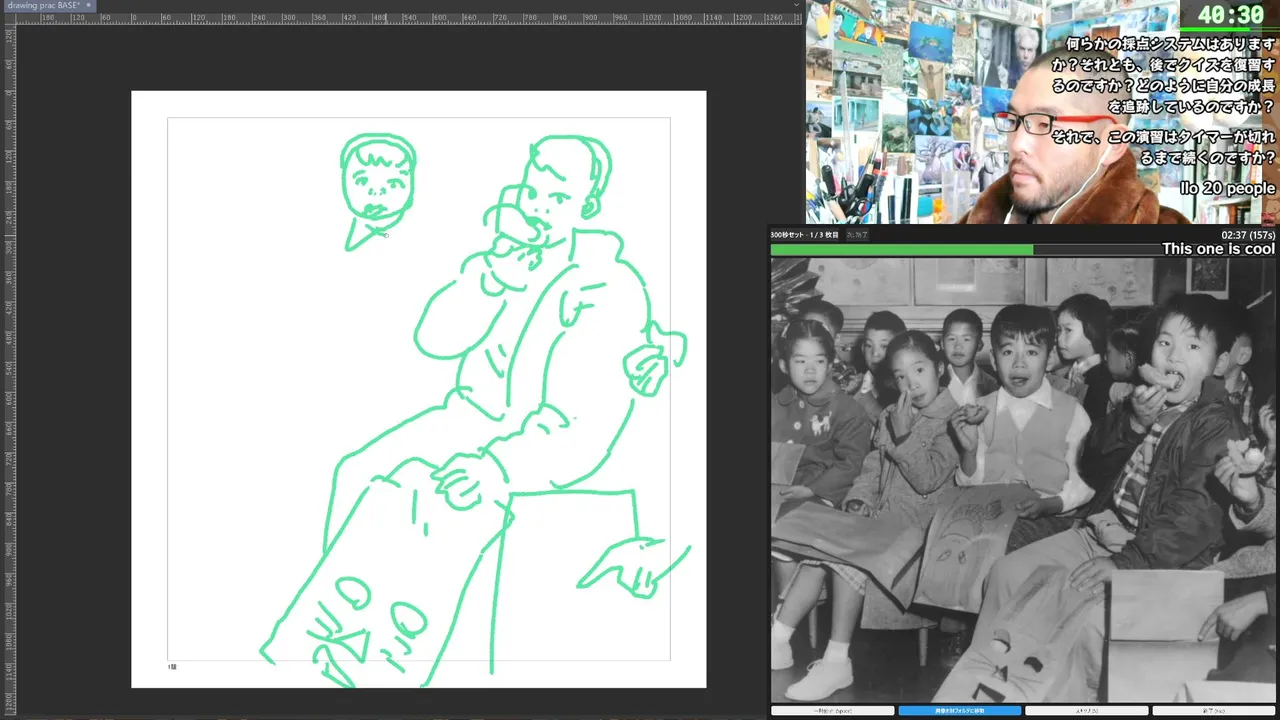The height and width of the screenshot is (720, 1280).
Task: Click the '300秒セット - 1 / 3 枚目' label
Action: click(804, 235)
